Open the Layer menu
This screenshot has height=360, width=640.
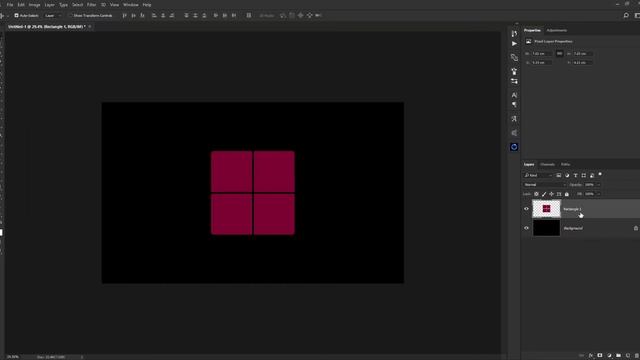point(49,5)
